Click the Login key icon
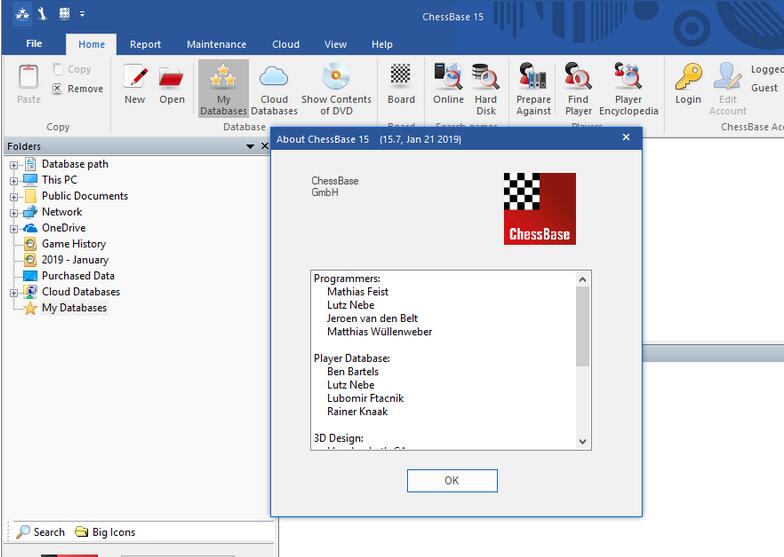The height and width of the screenshot is (557, 784). [688, 76]
